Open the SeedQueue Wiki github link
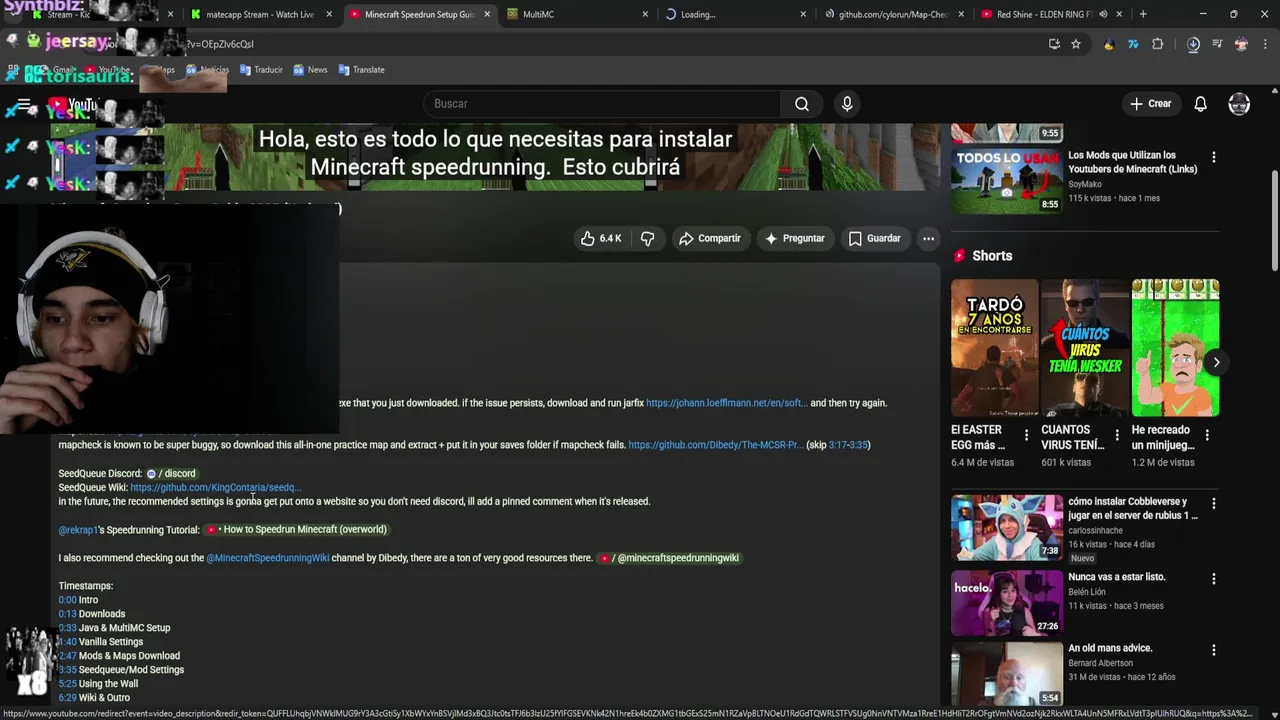The height and width of the screenshot is (720, 1280). tap(215, 487)
